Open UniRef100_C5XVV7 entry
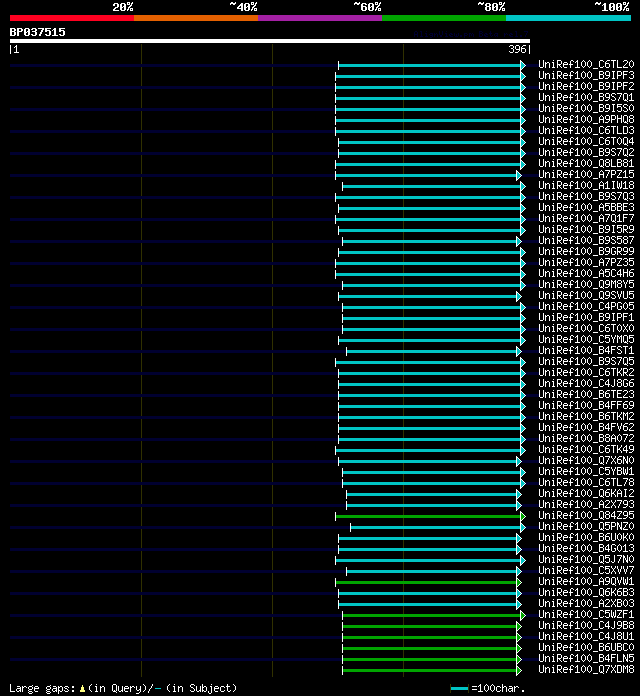This screenshot has height=696, width=640. tap(586, 570)
